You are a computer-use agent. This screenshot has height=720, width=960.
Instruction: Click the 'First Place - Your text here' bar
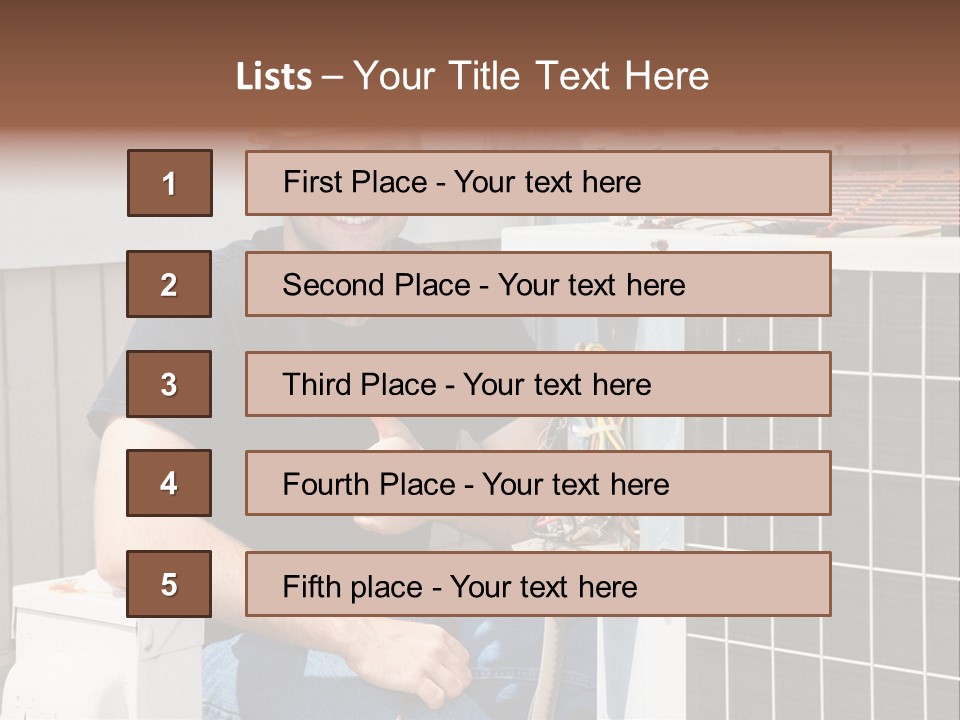(x=538, y=183)
